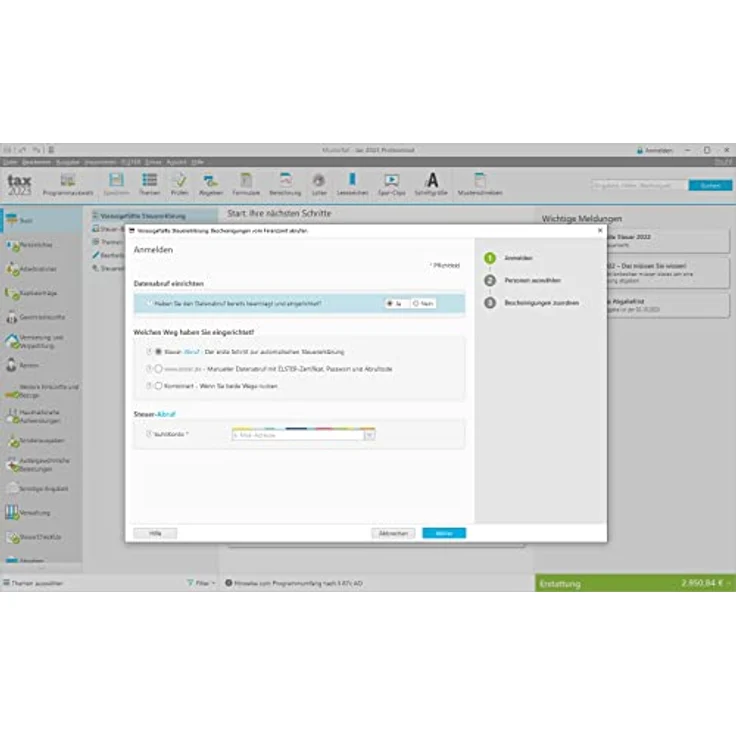
Task: Click the Speichern toolbar icon
Action: (116, 182)
